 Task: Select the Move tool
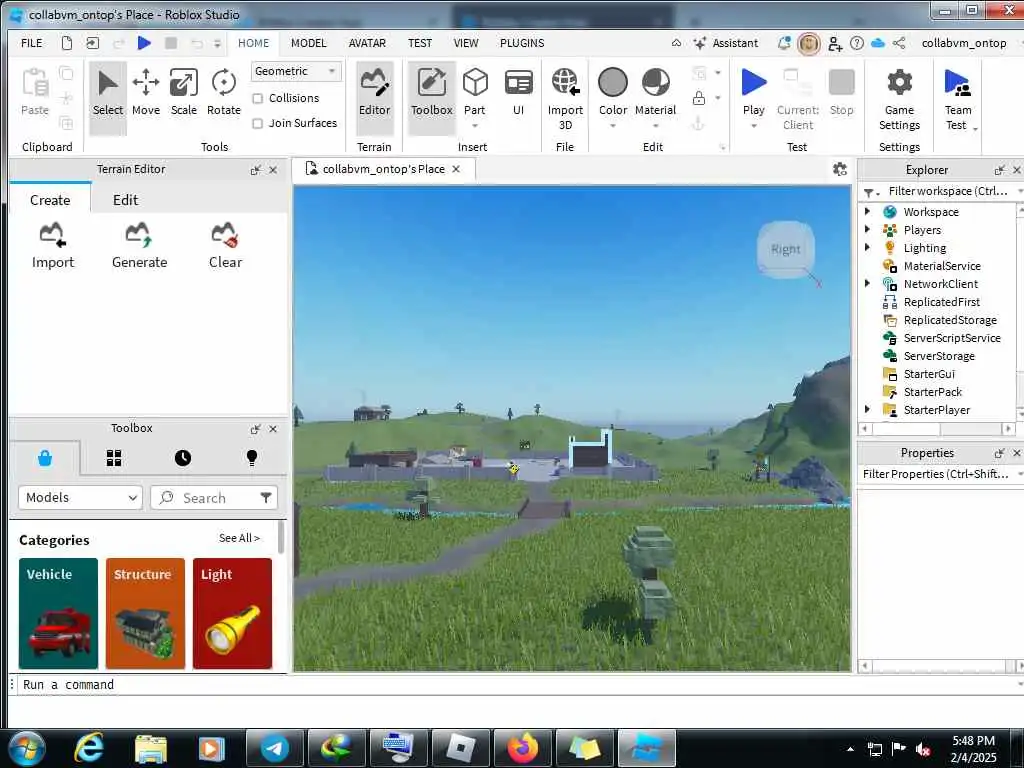click(x=146, y=93)
